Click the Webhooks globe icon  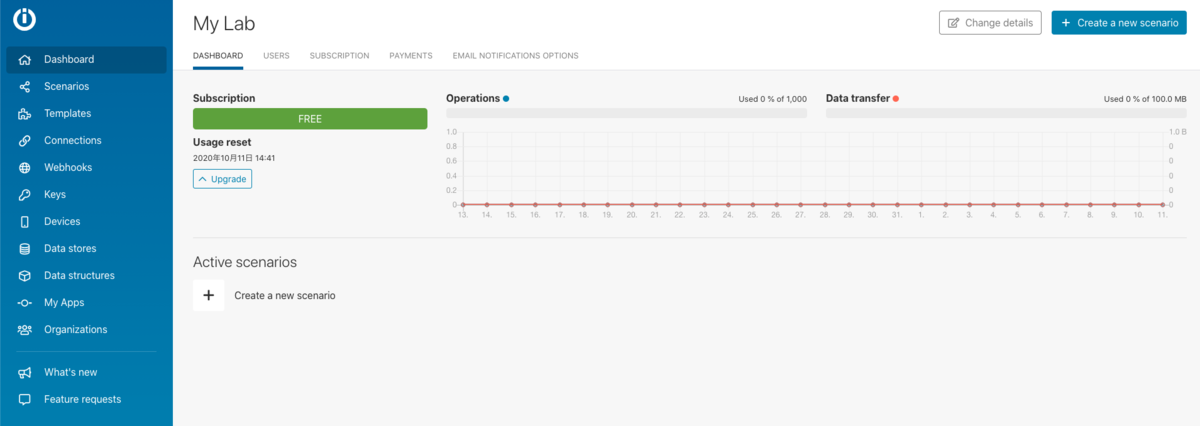pos(25,168)
